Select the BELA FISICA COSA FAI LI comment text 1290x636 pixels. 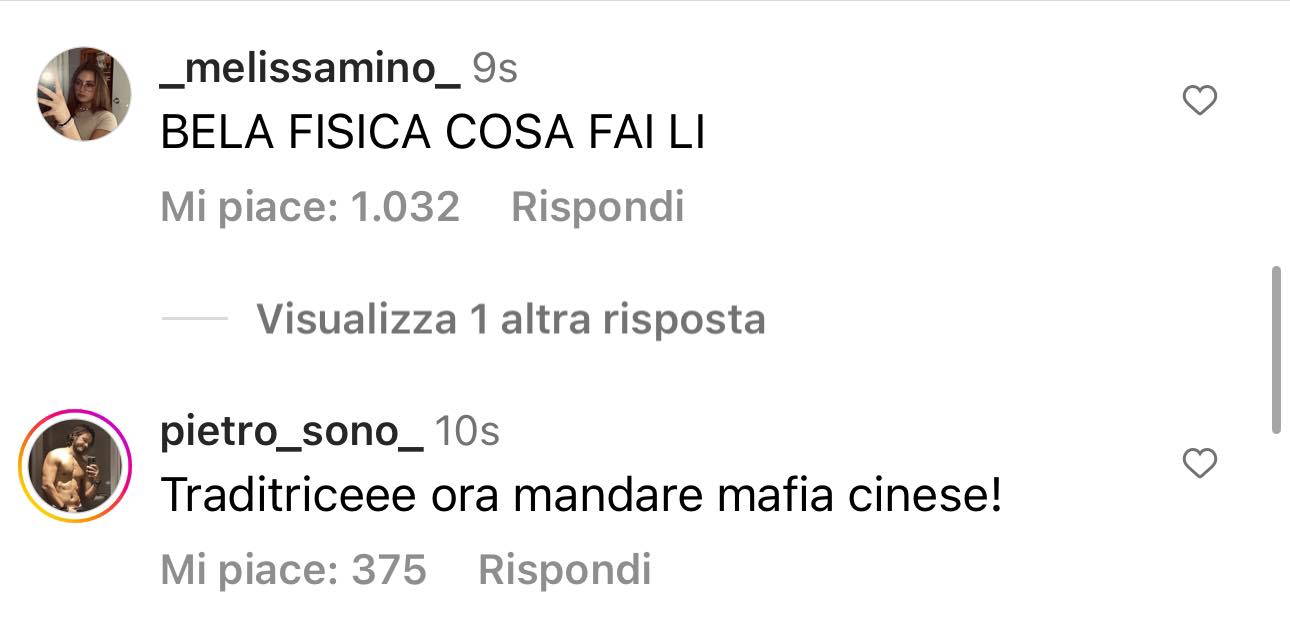point(433,134)
